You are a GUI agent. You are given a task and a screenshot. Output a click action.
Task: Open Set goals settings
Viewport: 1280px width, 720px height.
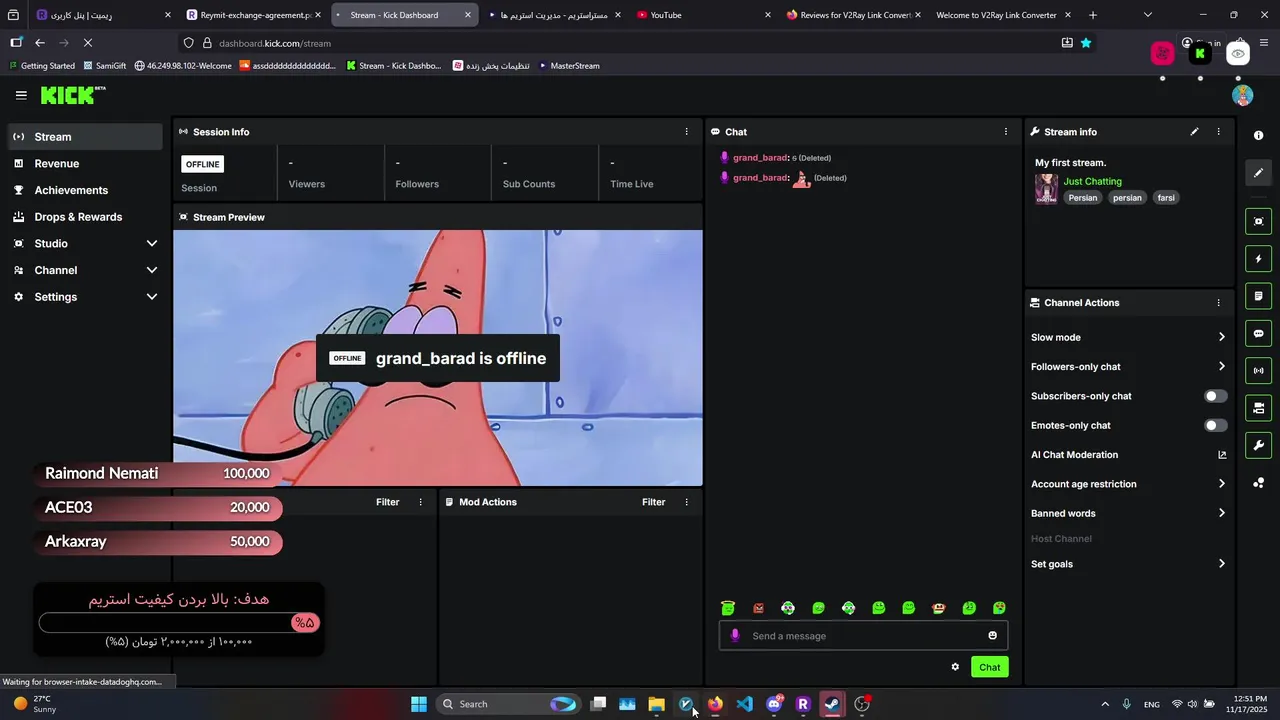tap(1128, 564)
